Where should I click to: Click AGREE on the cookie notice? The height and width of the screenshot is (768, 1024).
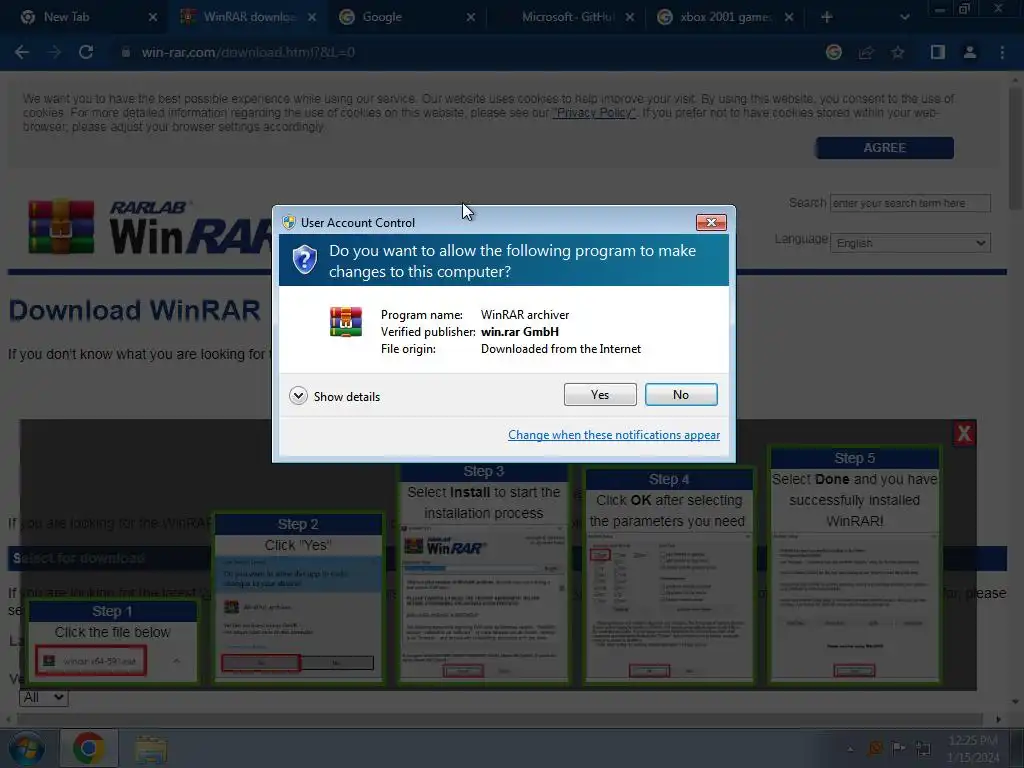pyautogui.click(x=884, y=148)
